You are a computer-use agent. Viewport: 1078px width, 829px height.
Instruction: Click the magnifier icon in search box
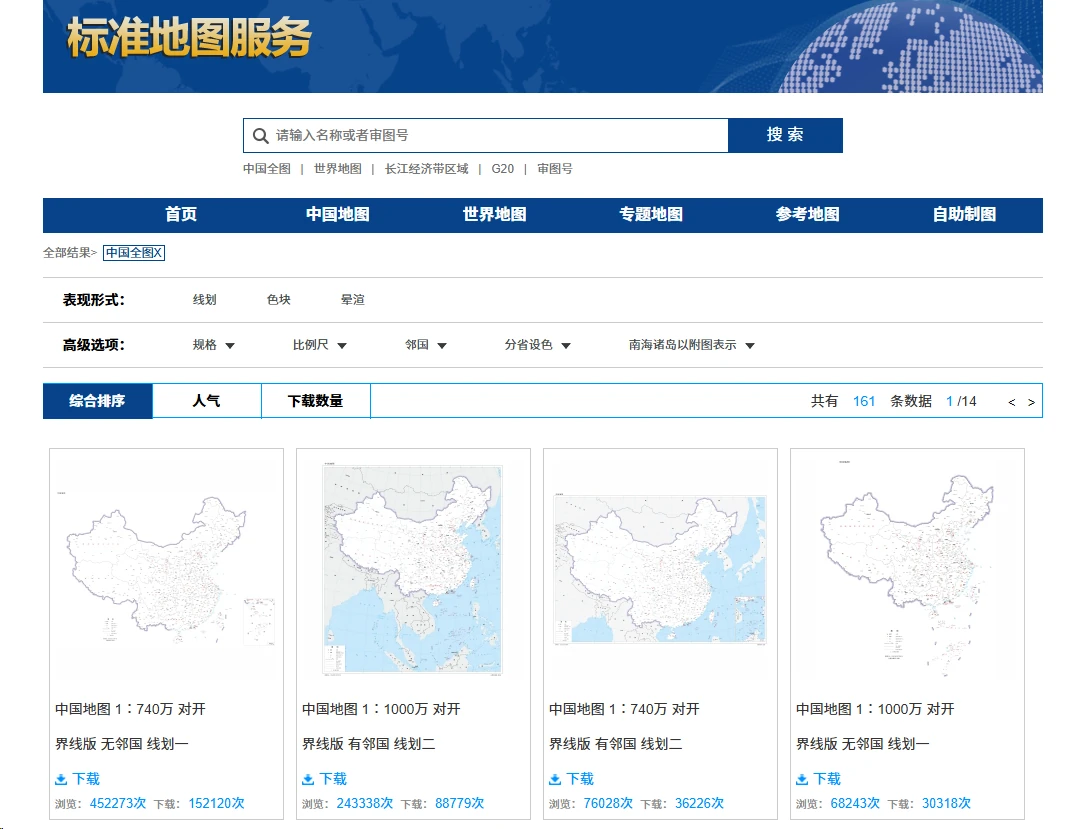click(260, 136)
